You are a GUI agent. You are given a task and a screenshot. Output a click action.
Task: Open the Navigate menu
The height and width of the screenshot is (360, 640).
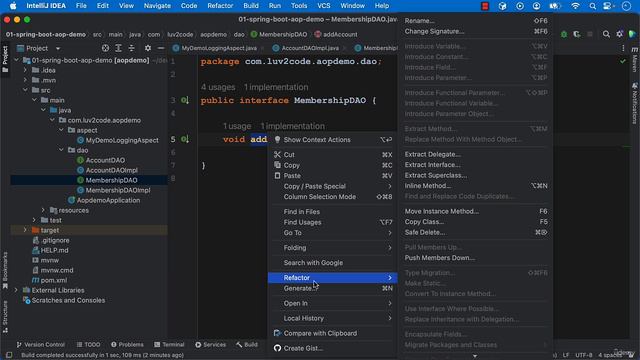coord(157,6)
